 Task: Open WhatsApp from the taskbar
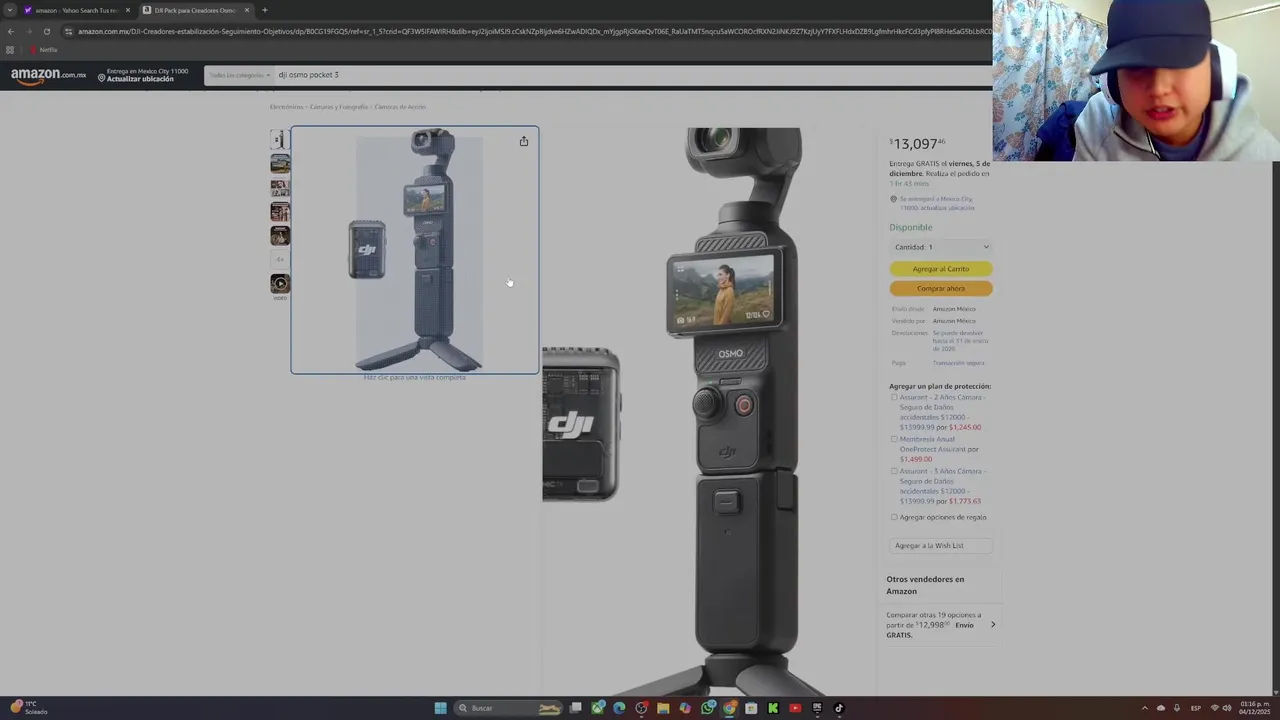tap(707, 708)
